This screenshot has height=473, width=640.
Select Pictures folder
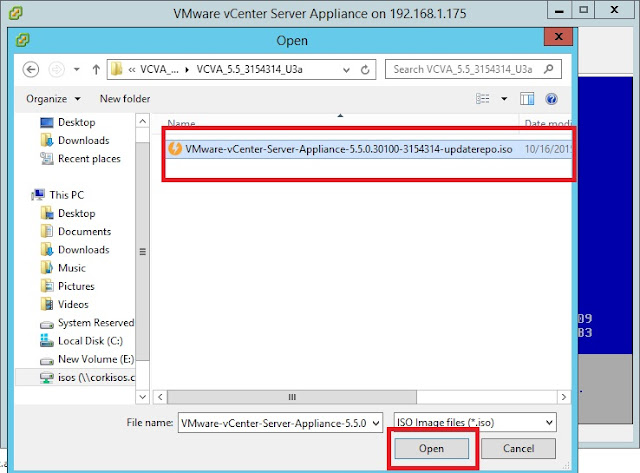(x=67, y=286)
